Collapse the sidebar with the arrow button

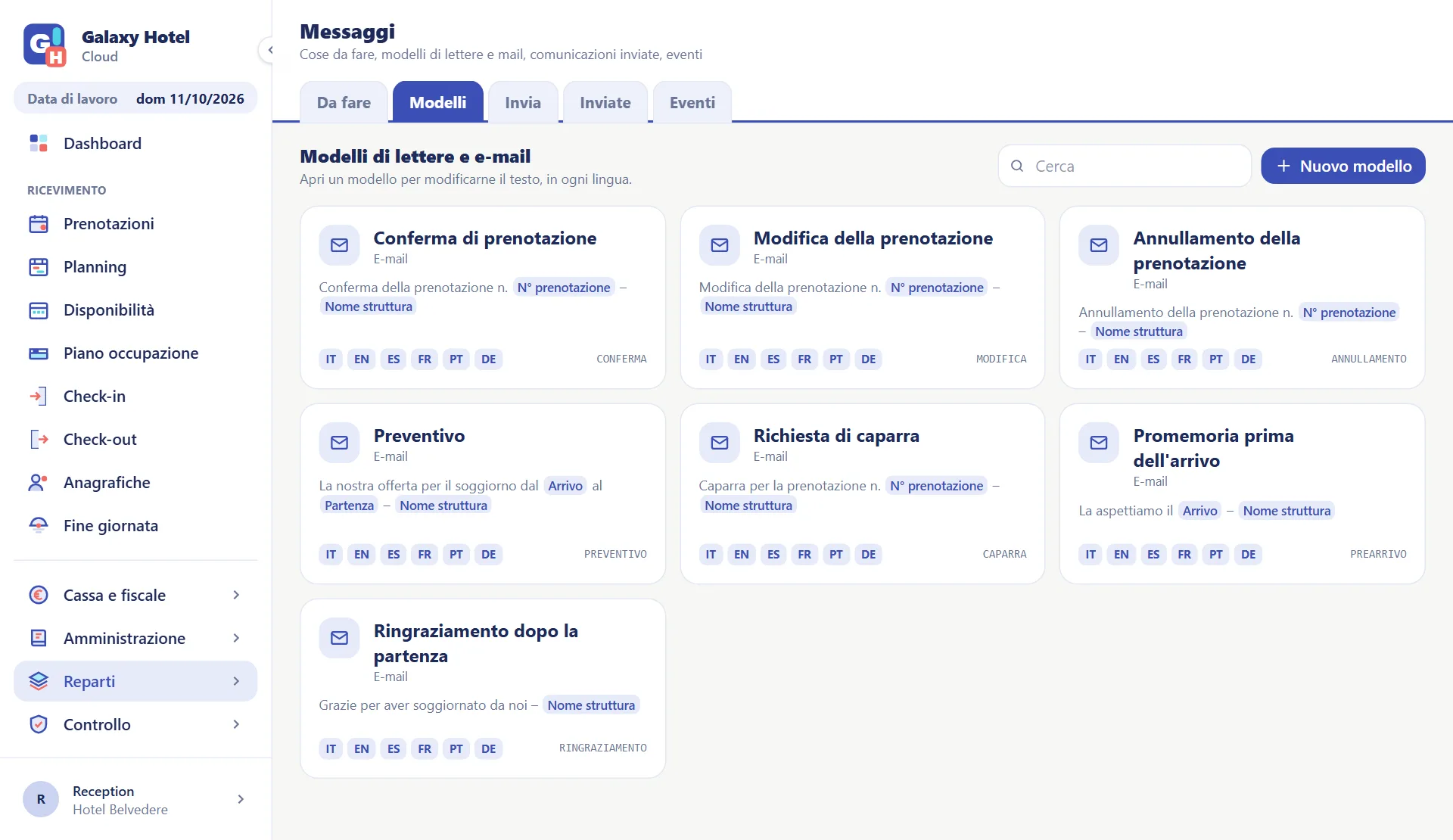click(x=269, y=50)
